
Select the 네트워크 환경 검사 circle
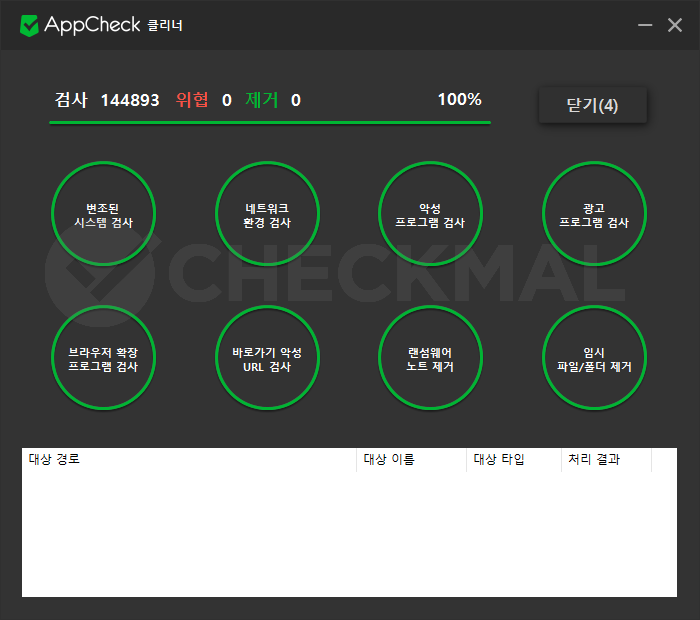[x=266, y=214]
